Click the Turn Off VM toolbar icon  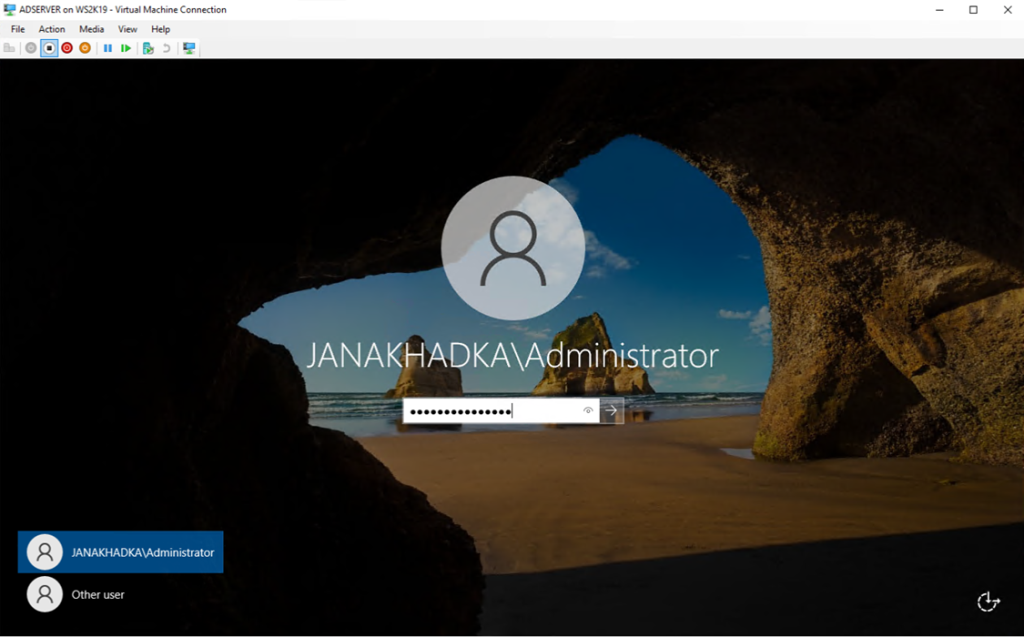click(x=49, y=48)
